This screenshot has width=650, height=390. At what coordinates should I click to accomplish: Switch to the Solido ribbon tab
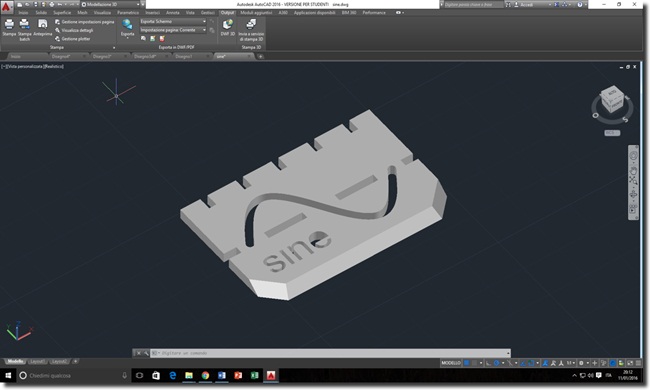(x=41, y=13)
